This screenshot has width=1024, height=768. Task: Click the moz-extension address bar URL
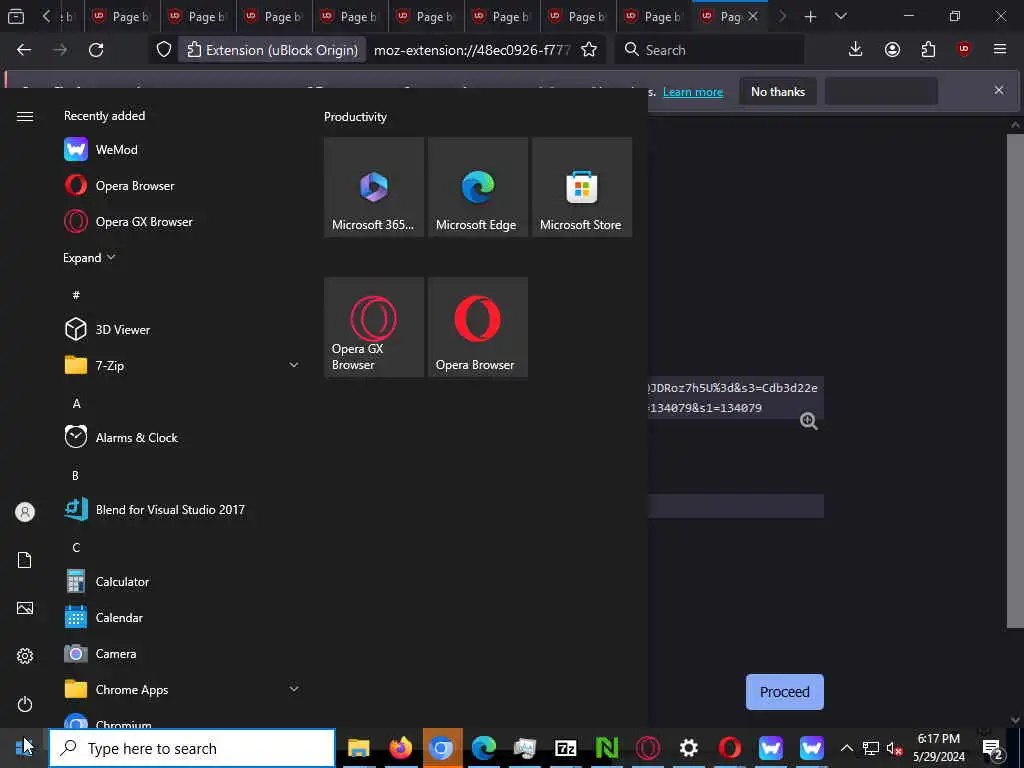pos(472,50)
